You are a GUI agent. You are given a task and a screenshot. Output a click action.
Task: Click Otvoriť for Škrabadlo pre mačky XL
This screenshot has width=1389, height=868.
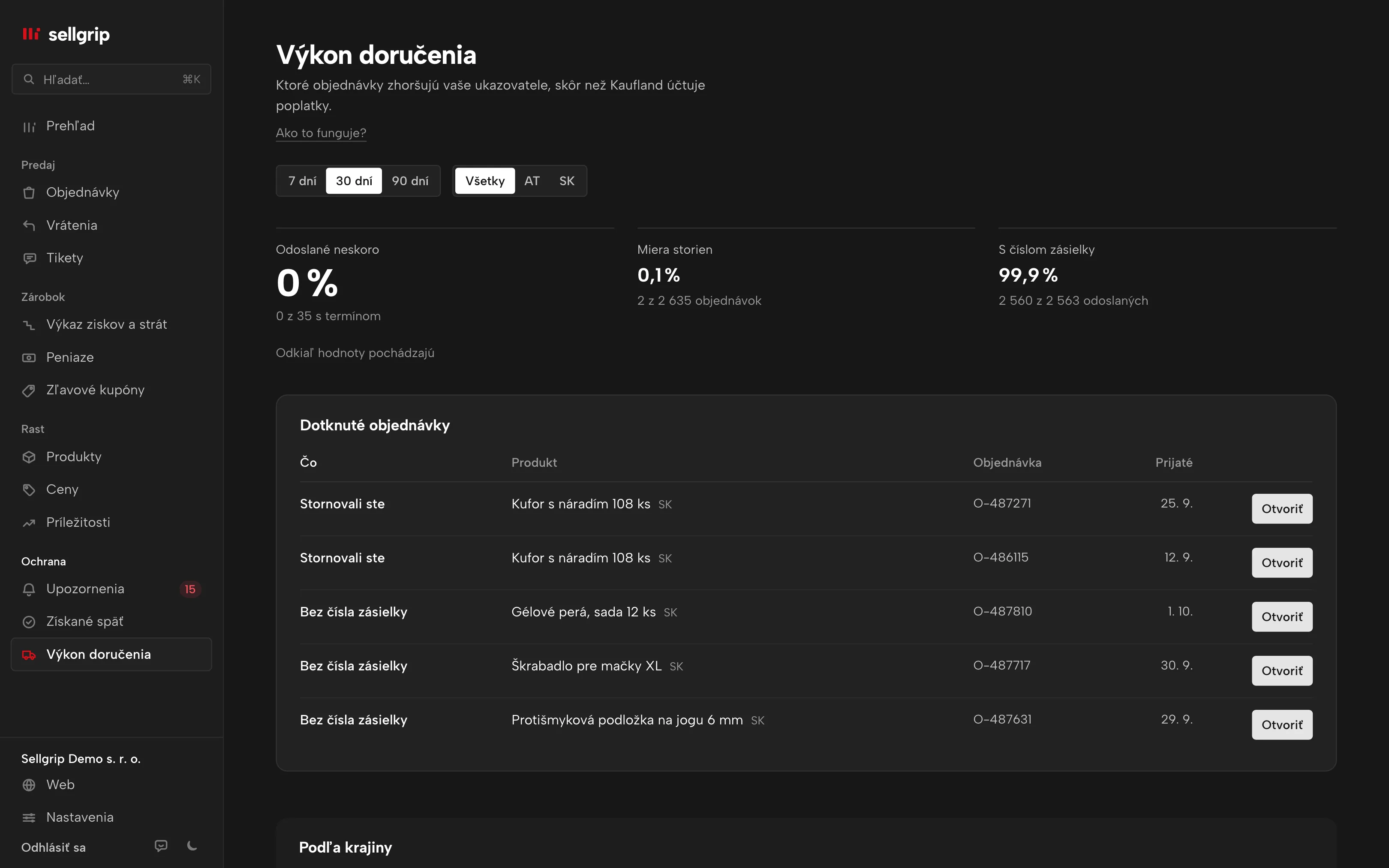pos(1282,670)
